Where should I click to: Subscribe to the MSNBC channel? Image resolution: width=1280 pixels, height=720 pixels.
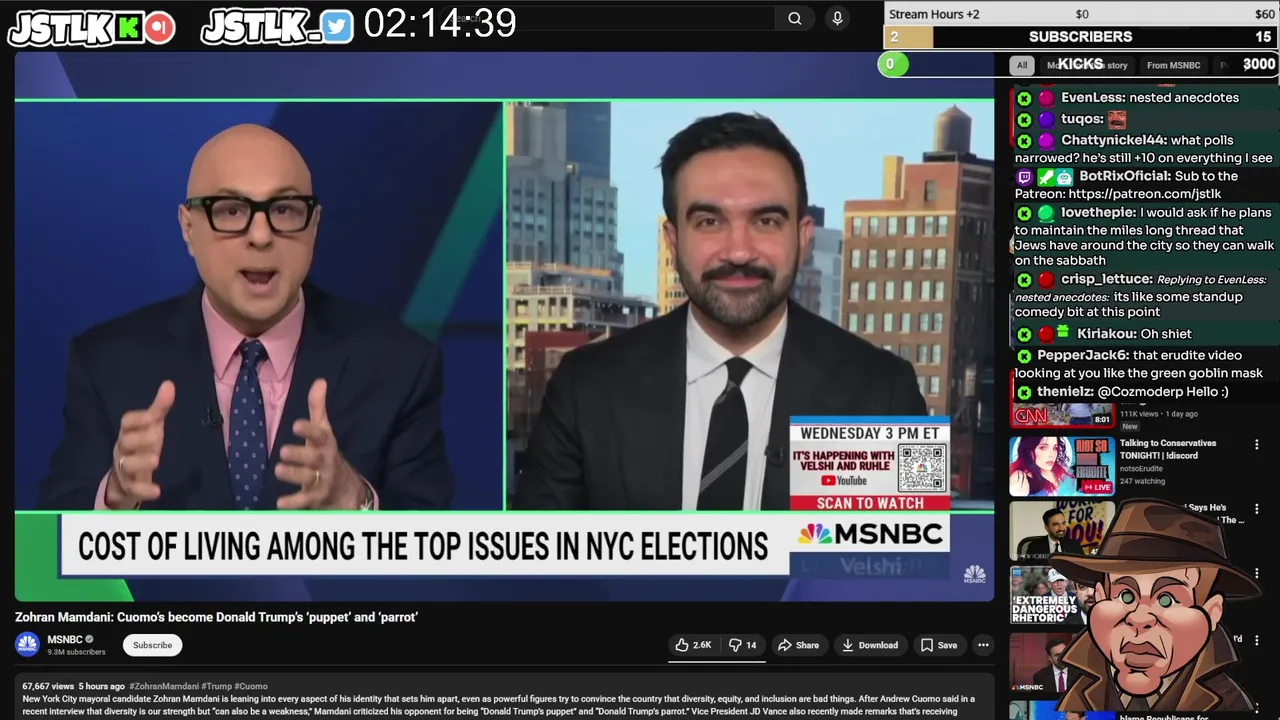tap(153, 645)
